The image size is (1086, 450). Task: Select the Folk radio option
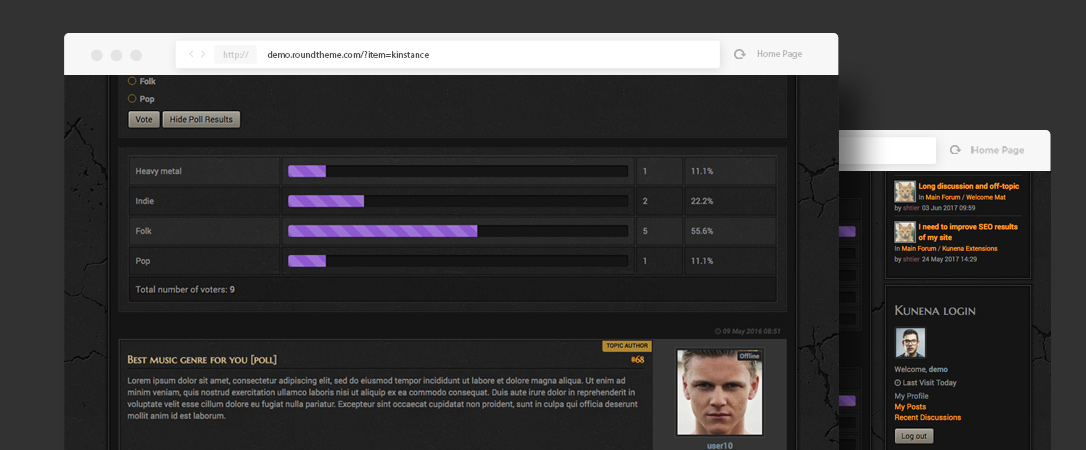coord(132,81)
